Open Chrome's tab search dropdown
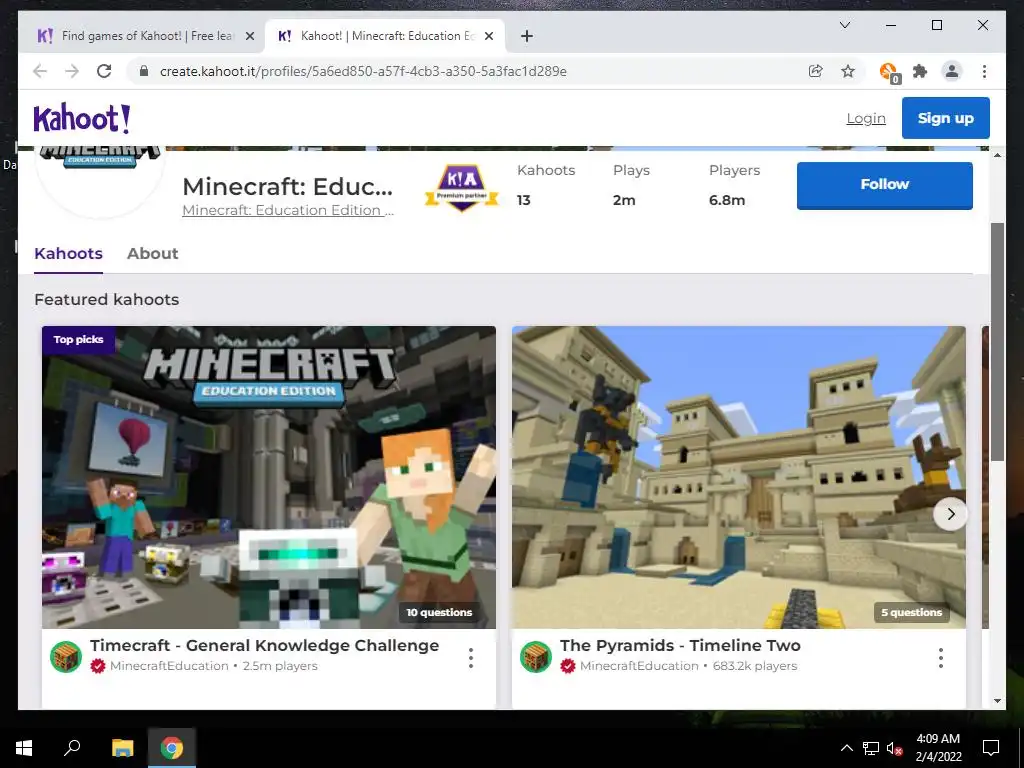 click(844, 25)
